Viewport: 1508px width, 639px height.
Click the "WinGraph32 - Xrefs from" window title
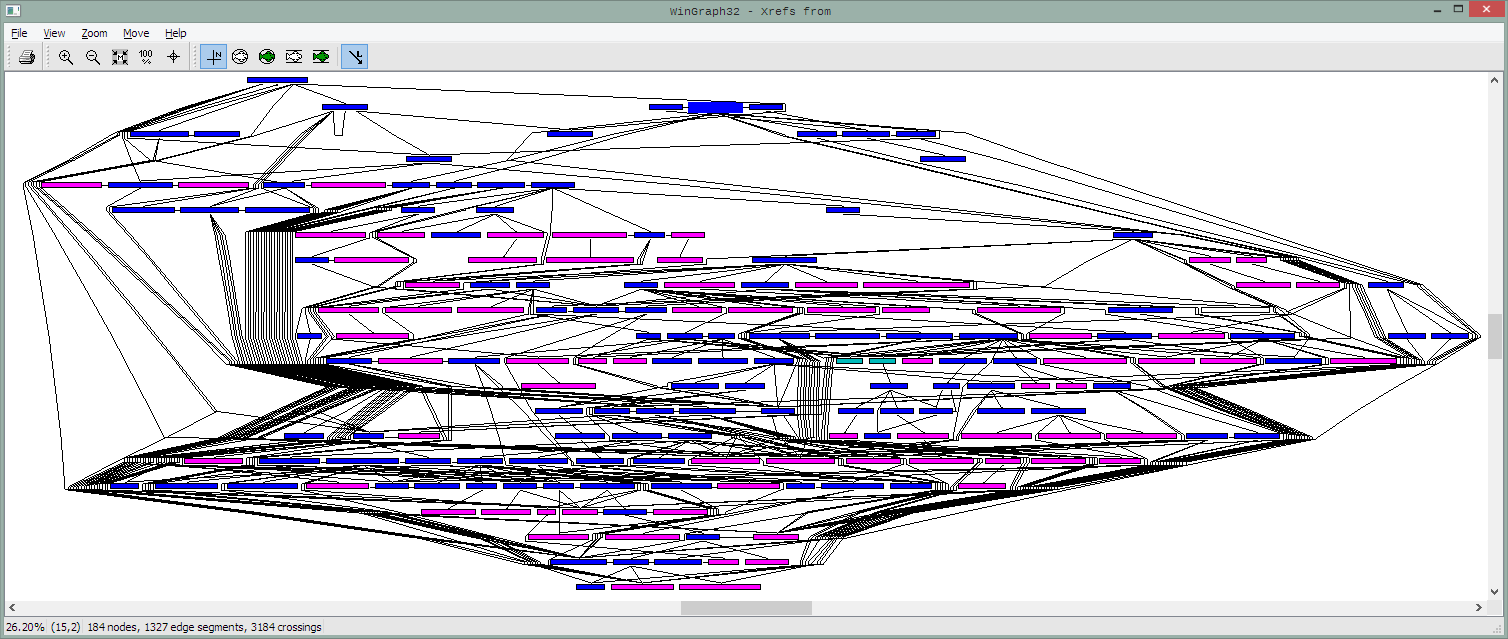click(750, 11)
